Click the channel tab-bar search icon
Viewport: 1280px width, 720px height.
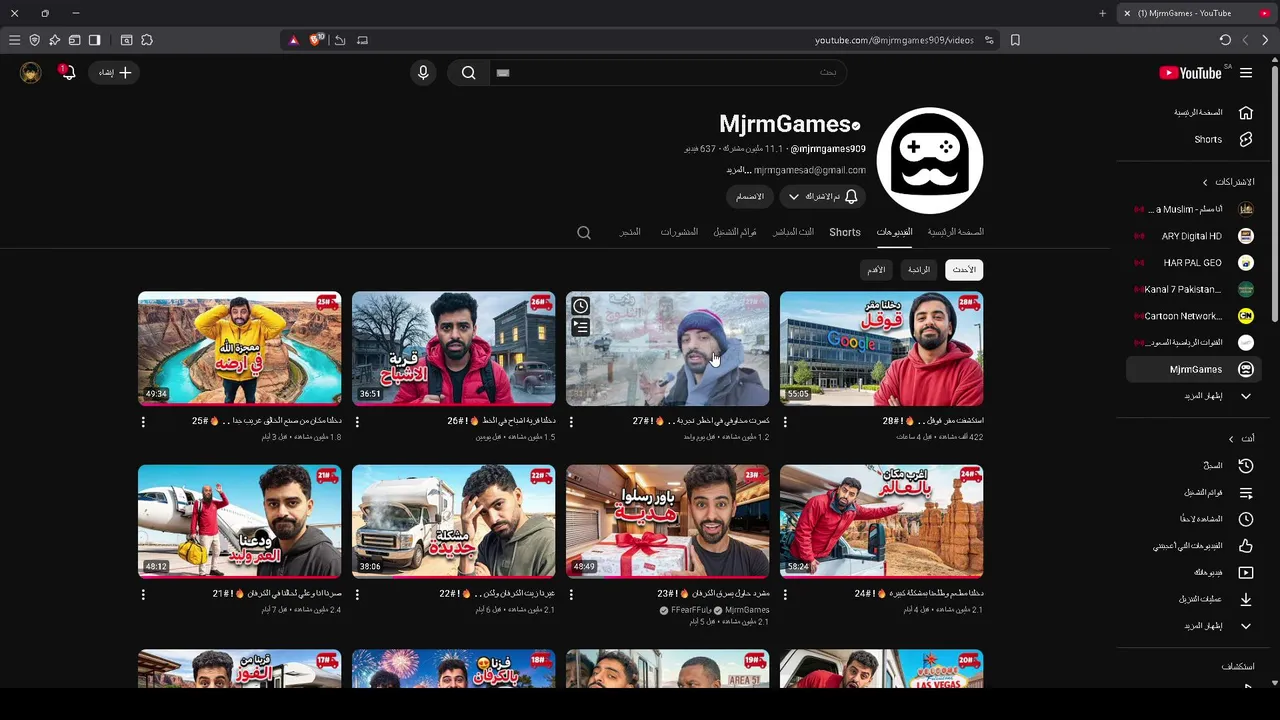pos(584,232)
